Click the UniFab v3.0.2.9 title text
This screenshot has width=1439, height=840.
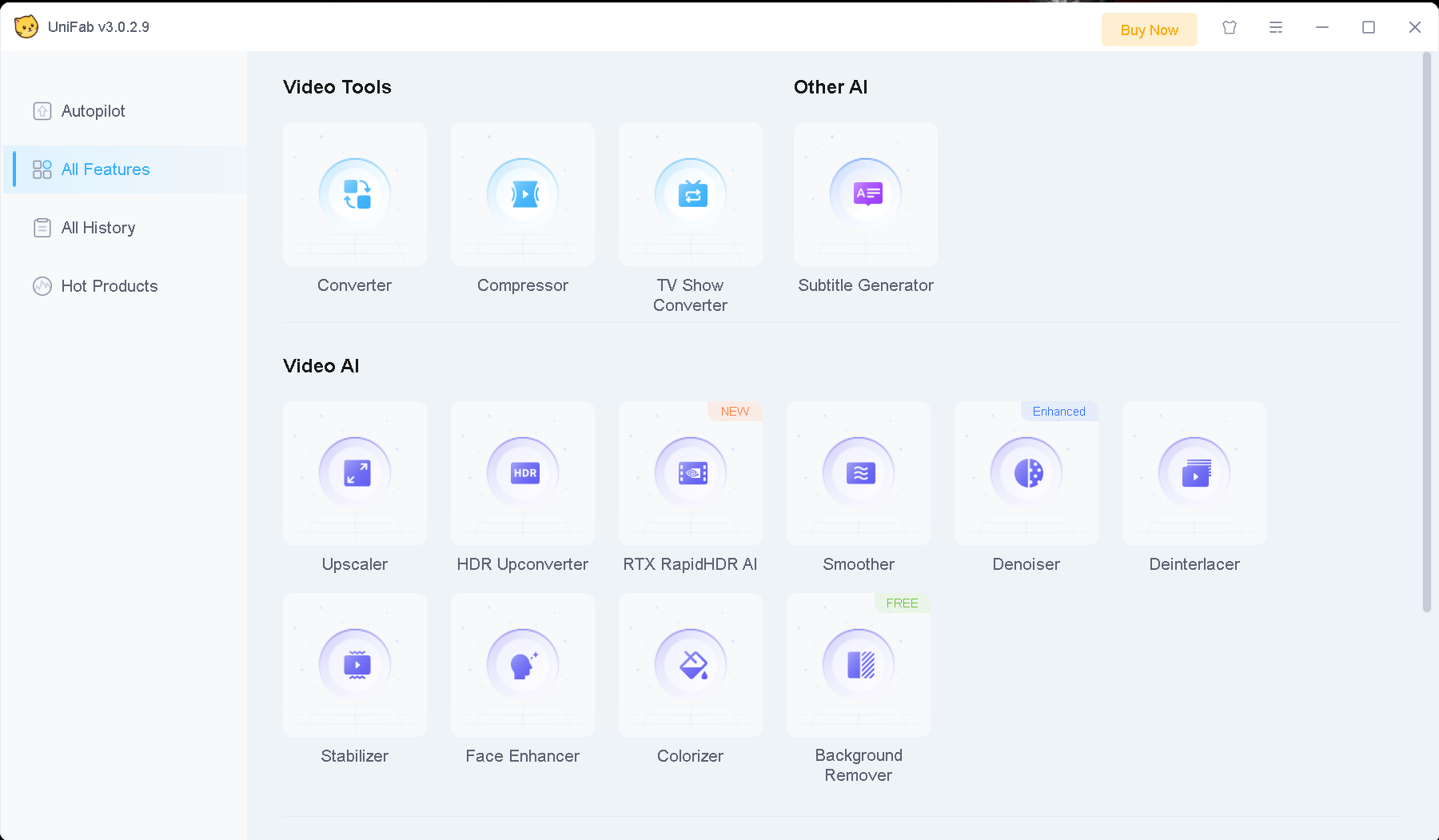98,27
